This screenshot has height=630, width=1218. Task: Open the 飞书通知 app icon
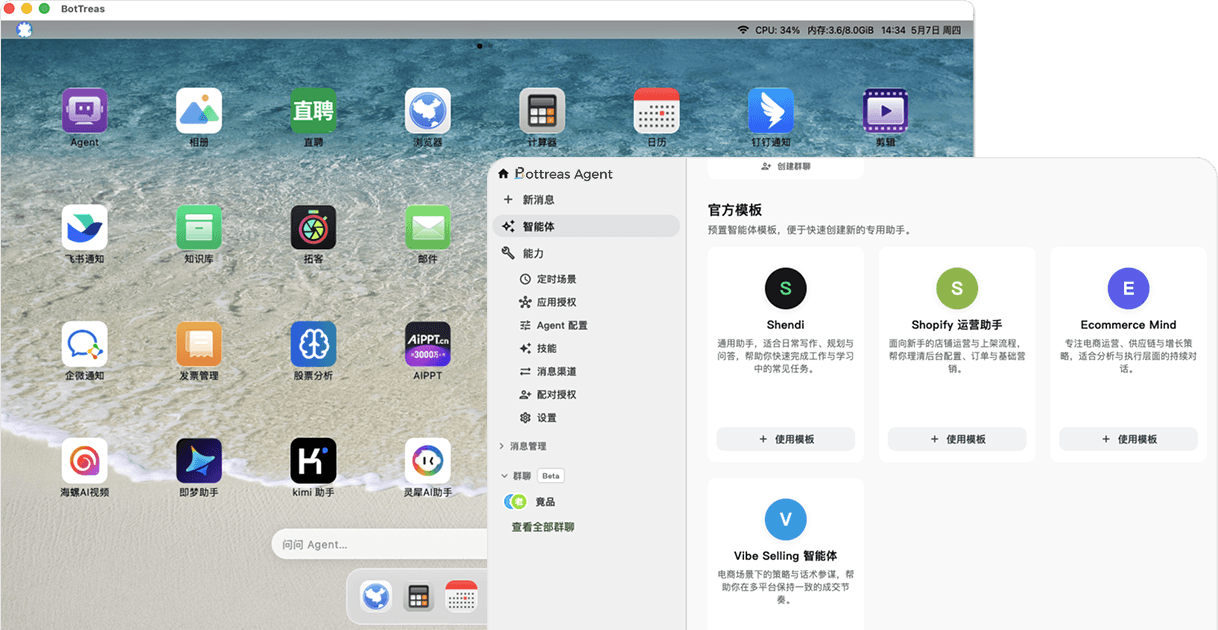point(85,227)
